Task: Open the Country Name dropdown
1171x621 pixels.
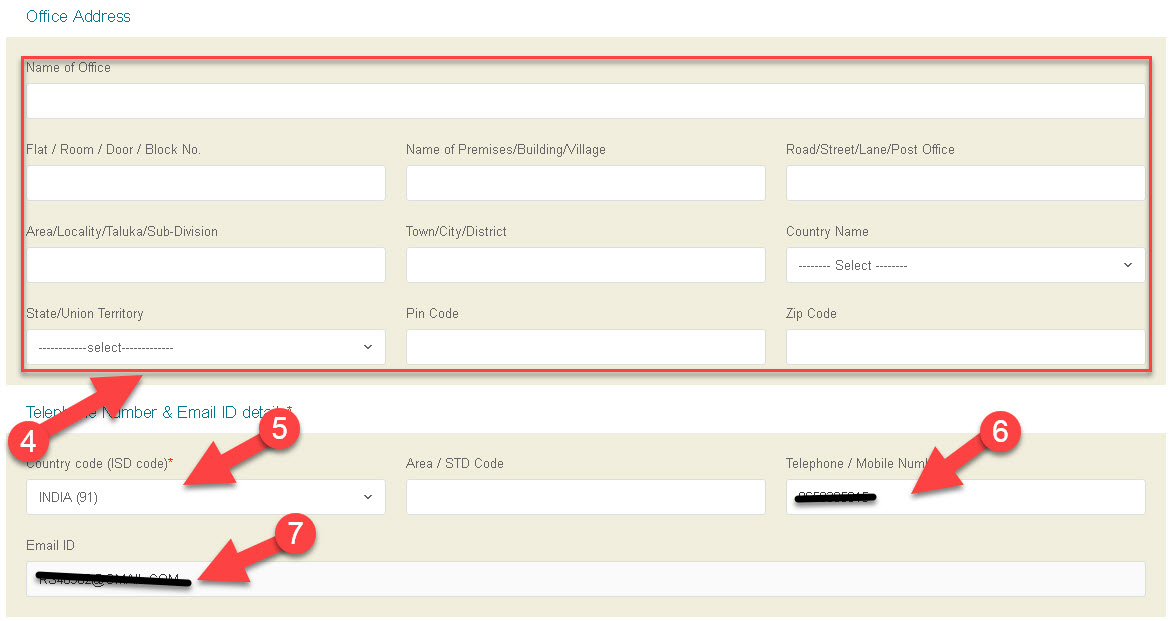Action: 965,265
